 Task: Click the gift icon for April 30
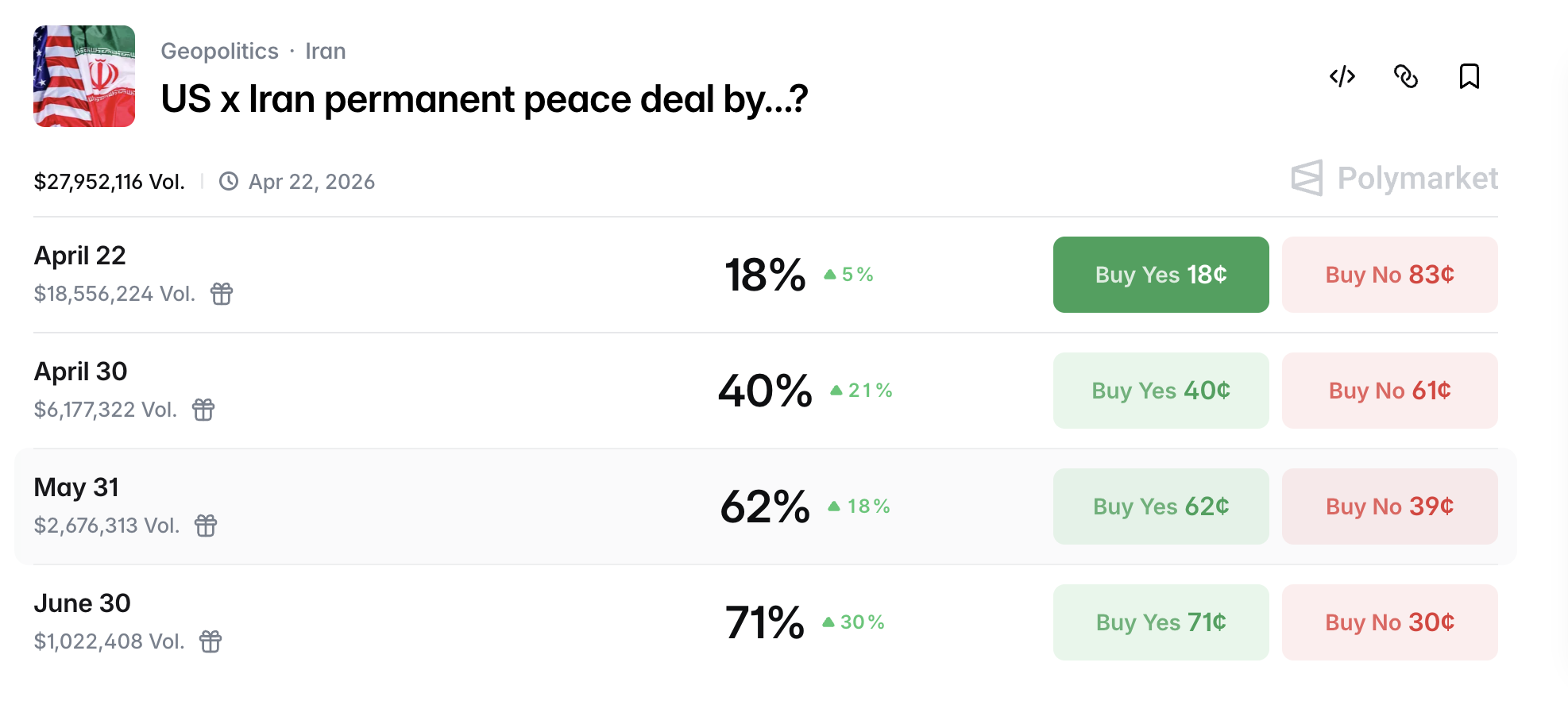click(x=203, y=410)
